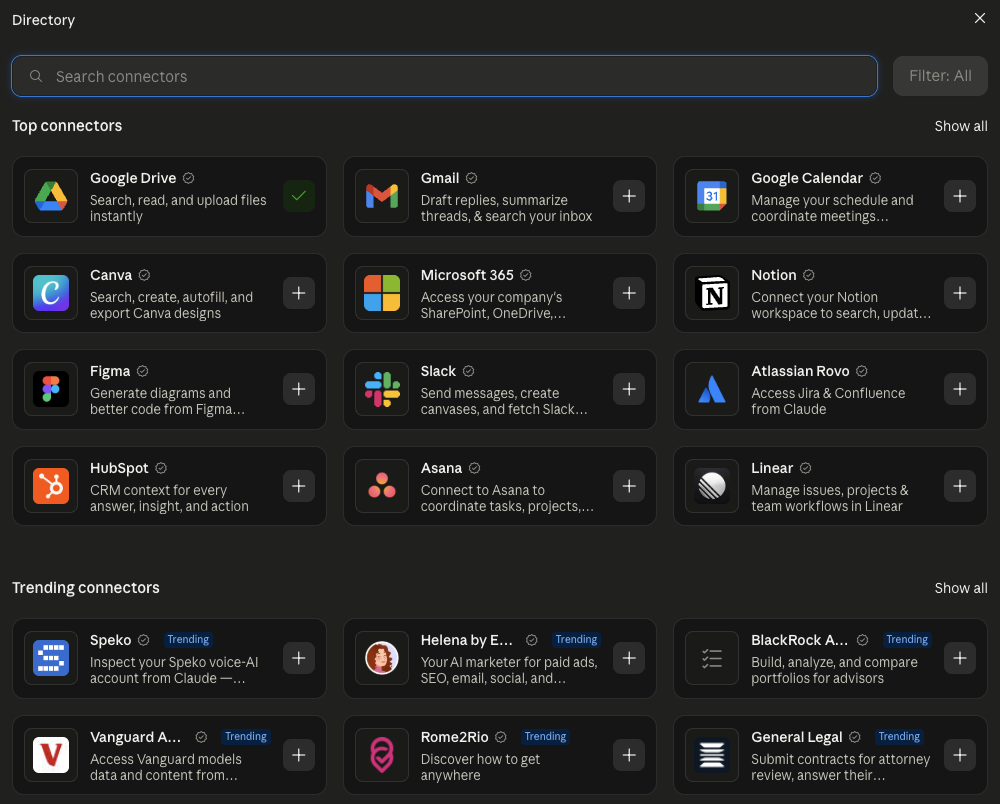Add the Linear connector
Image resolution: width=1000 pixels, height=804 pixels.
(x=960, y=486)
